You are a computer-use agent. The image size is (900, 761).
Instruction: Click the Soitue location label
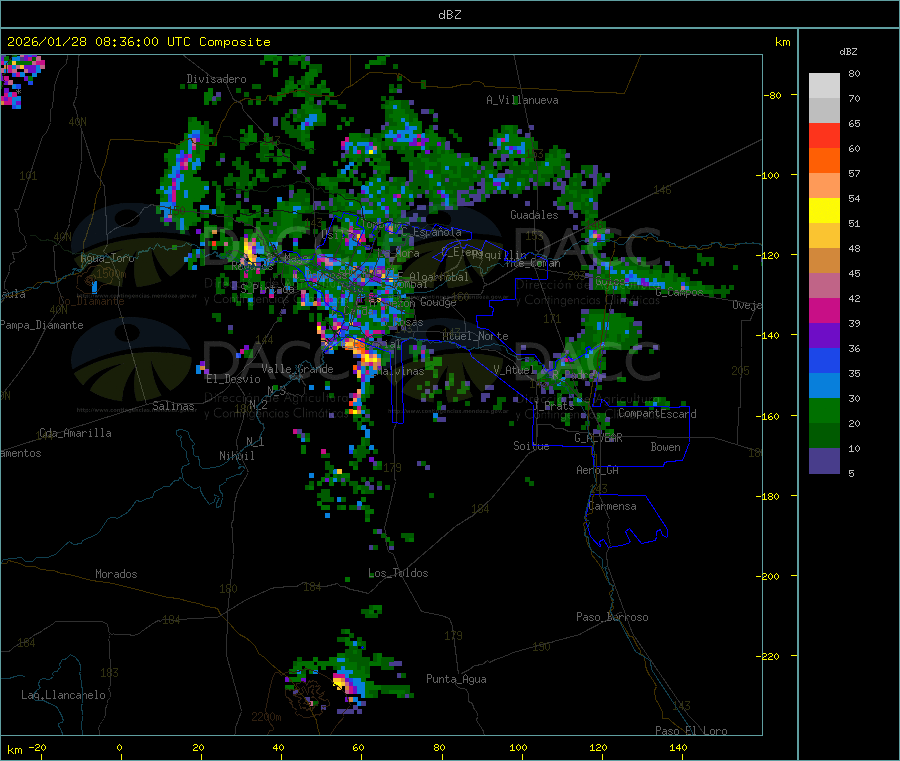pos(531,446)
